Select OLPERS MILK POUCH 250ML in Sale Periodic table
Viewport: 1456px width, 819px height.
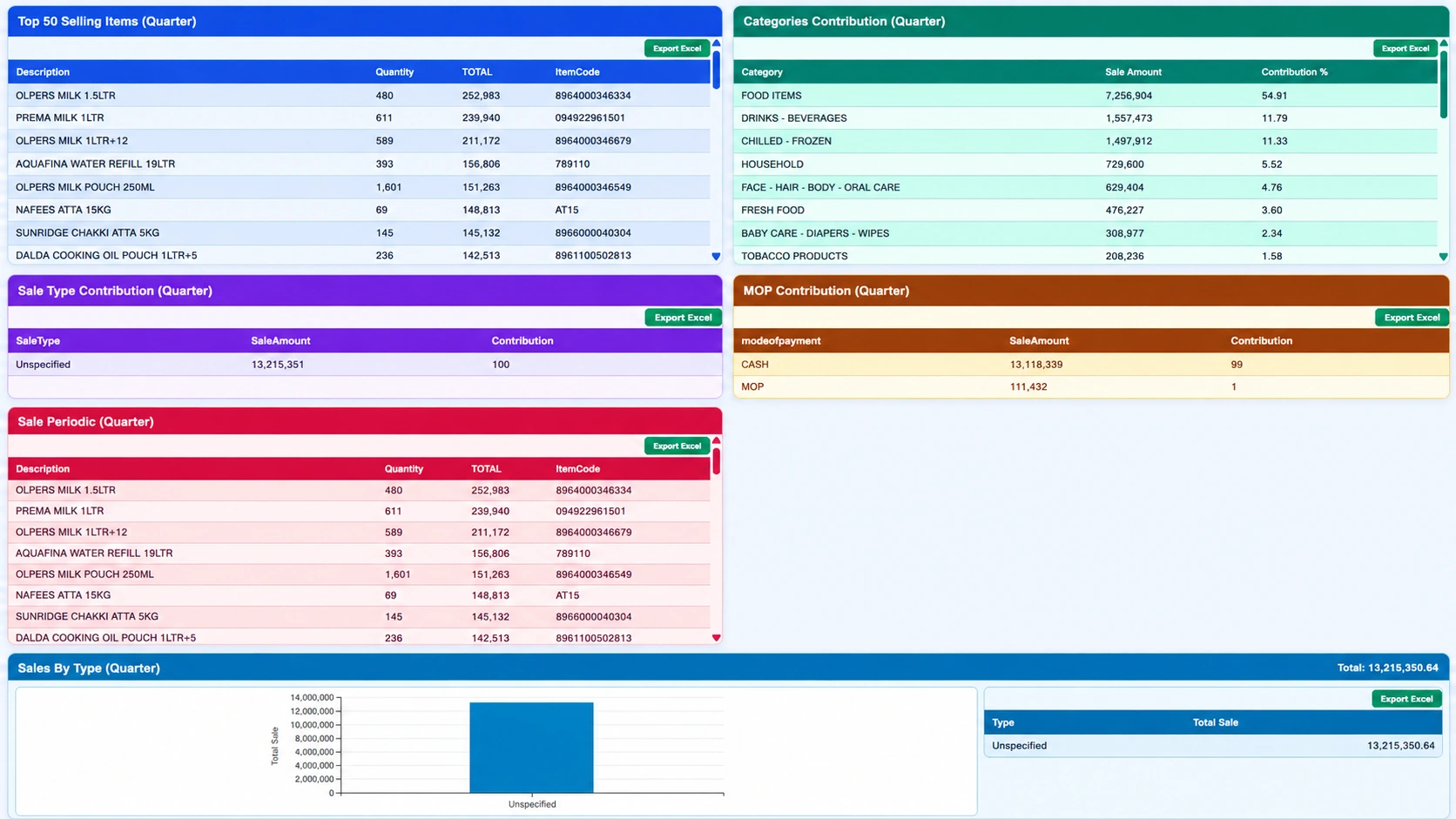pos(359,574)
